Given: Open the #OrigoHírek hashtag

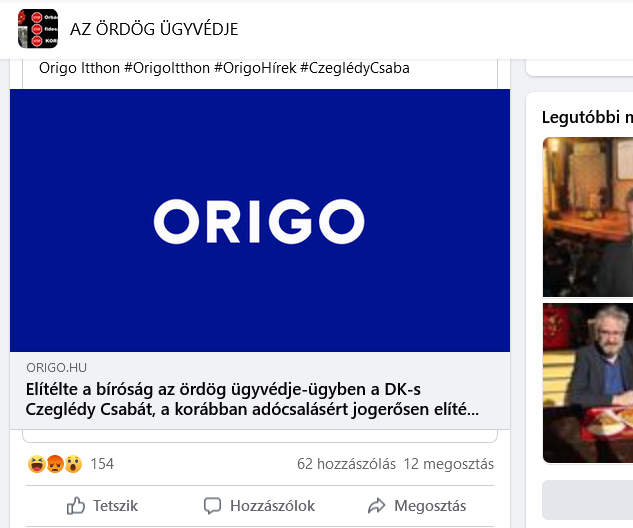Looking at the screenshot, I should 255,68.
